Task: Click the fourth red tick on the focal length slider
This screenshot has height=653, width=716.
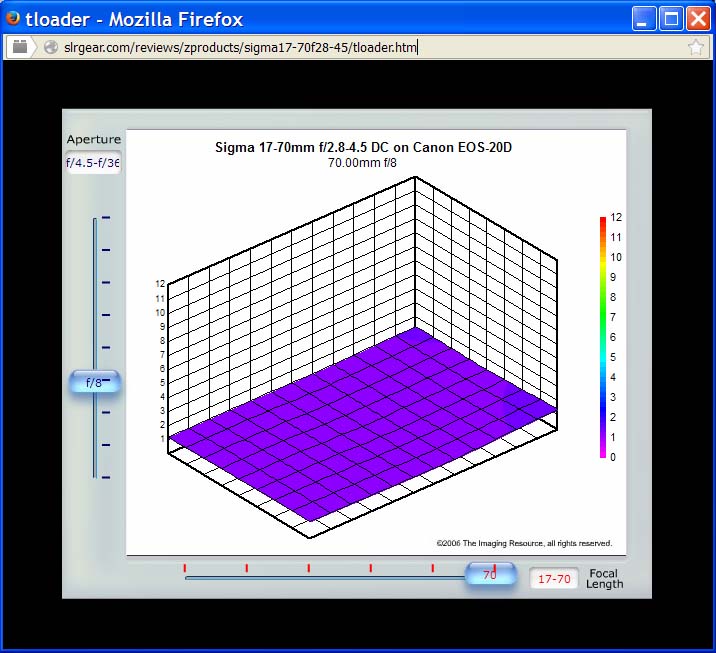Action: (x=371, y=568)
